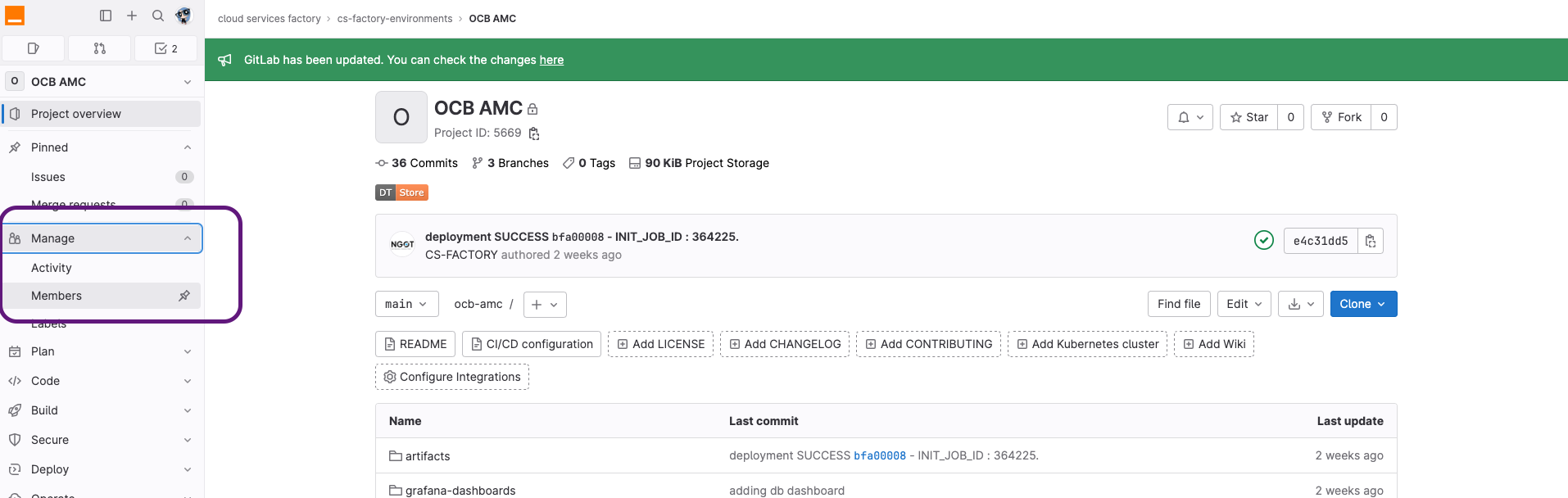The height and width of the screenshot is (498, 1568).
Task: Open CI/CD configuration button
Action: (532, 344)
